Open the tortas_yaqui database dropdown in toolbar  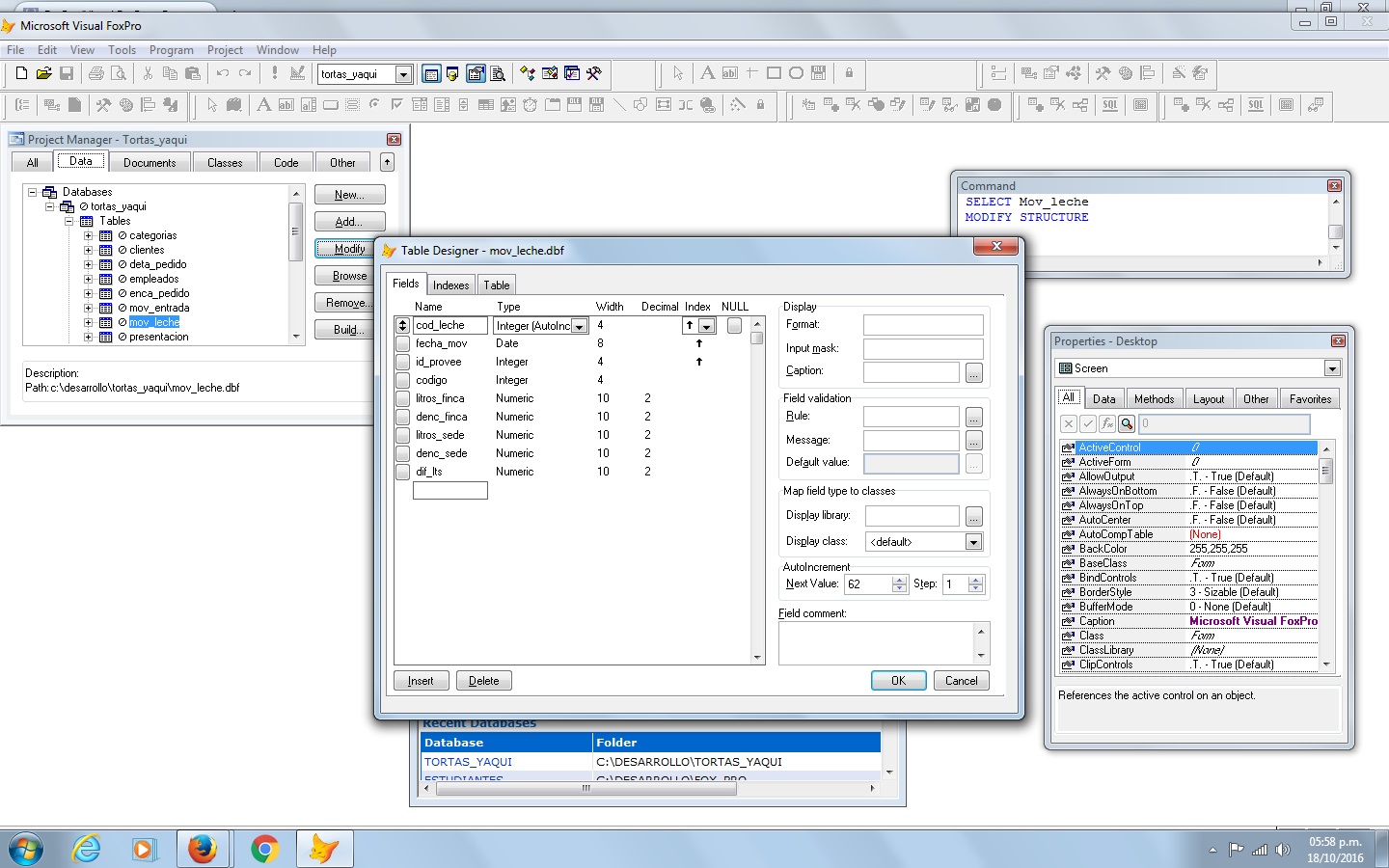403,74
